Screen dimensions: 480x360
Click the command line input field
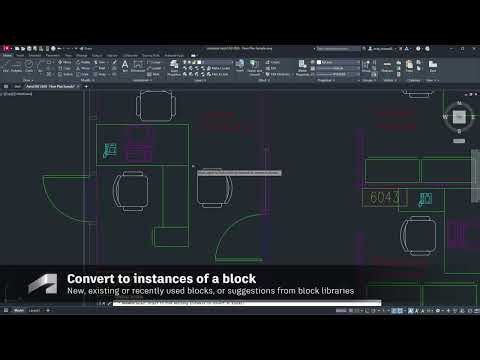tap(247, 303)
